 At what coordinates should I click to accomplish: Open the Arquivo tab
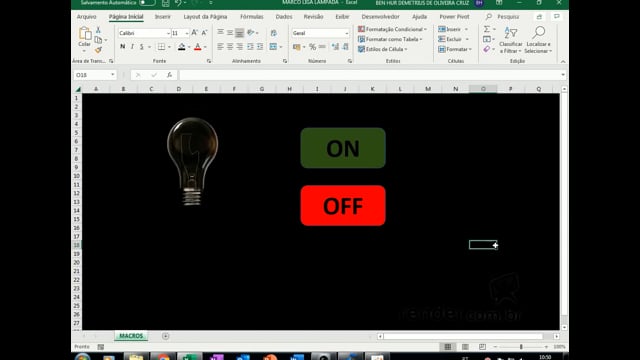coord(87,17)
